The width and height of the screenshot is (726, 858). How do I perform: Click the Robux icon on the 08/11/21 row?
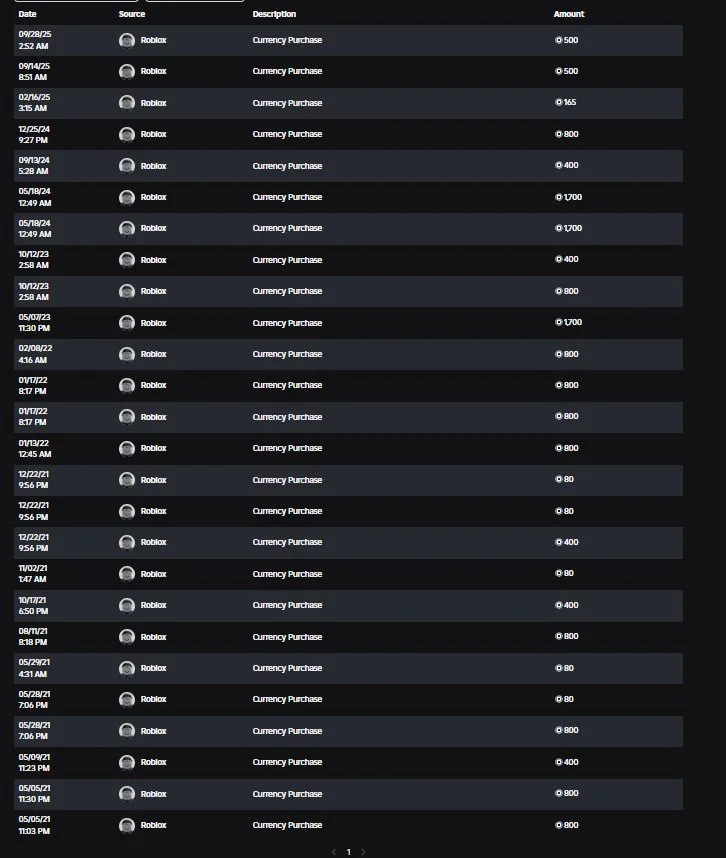click(559, 637)
